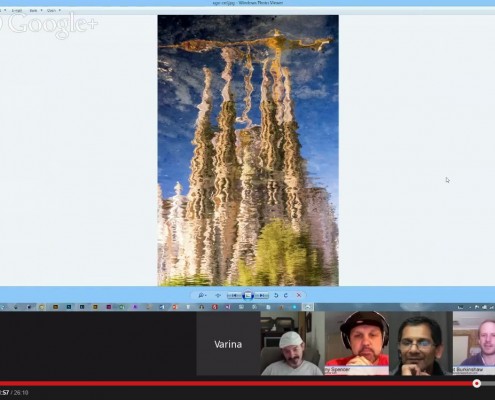495x400 pixels.
Task: Click the red video progress bar
Action: 237,384
